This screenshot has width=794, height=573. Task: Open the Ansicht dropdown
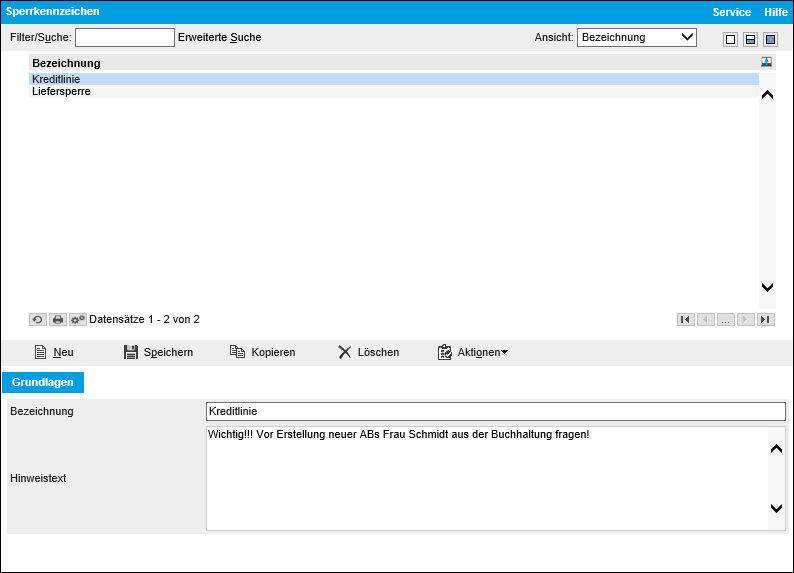pos(637,37)
